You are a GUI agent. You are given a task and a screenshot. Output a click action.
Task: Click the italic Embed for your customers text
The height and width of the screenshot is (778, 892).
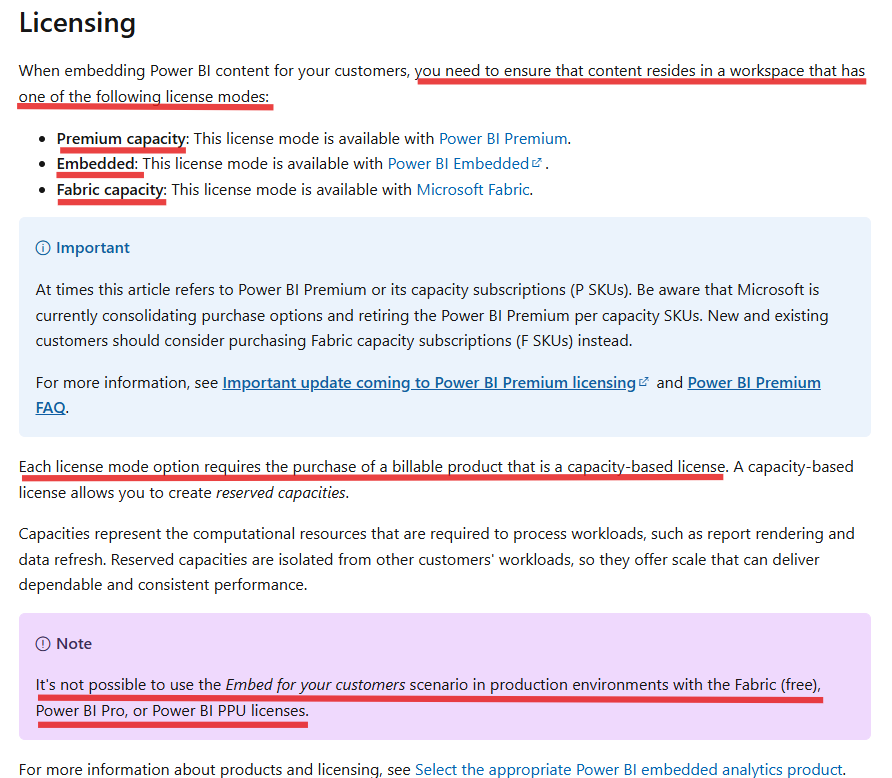point(315,685)
